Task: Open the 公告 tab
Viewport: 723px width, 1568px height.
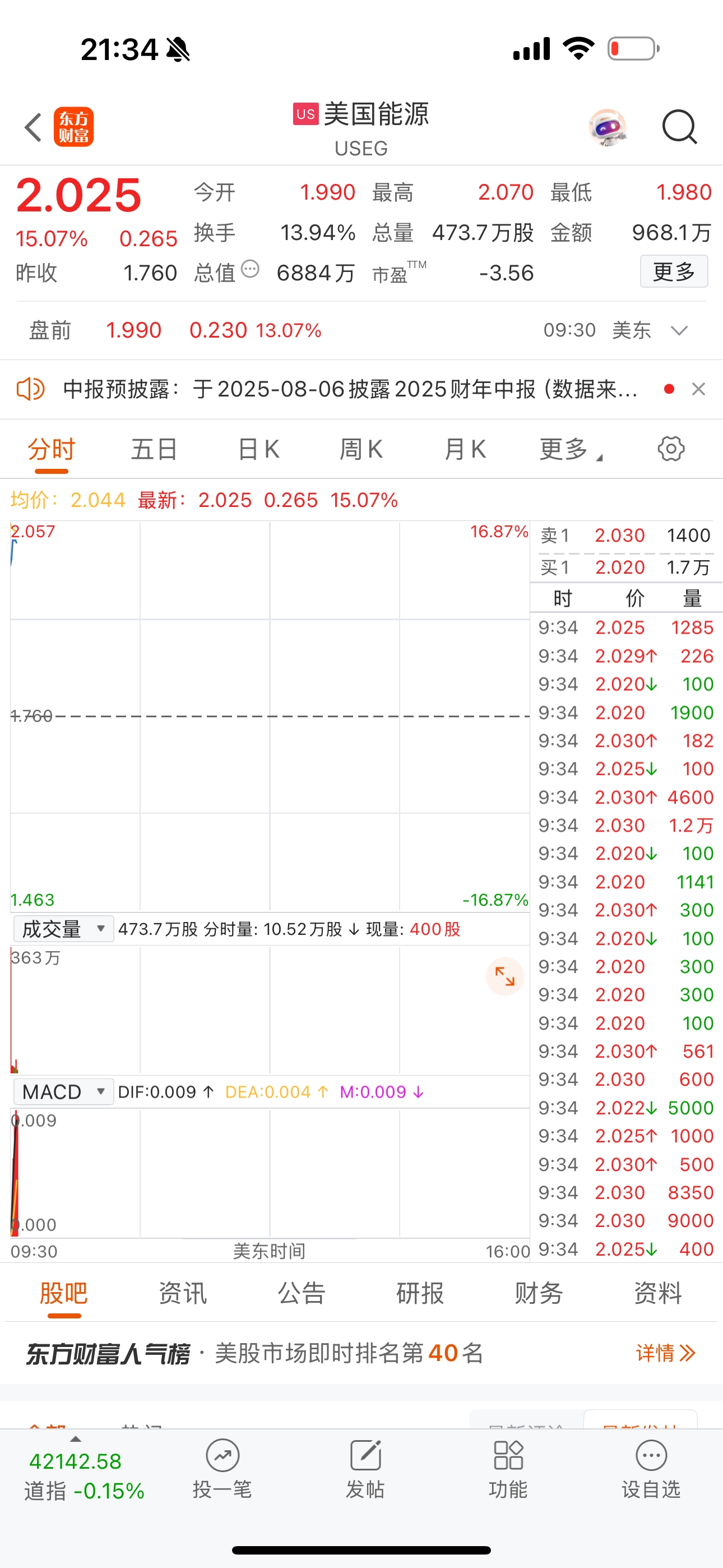Action: click(x=302, y=1293)
